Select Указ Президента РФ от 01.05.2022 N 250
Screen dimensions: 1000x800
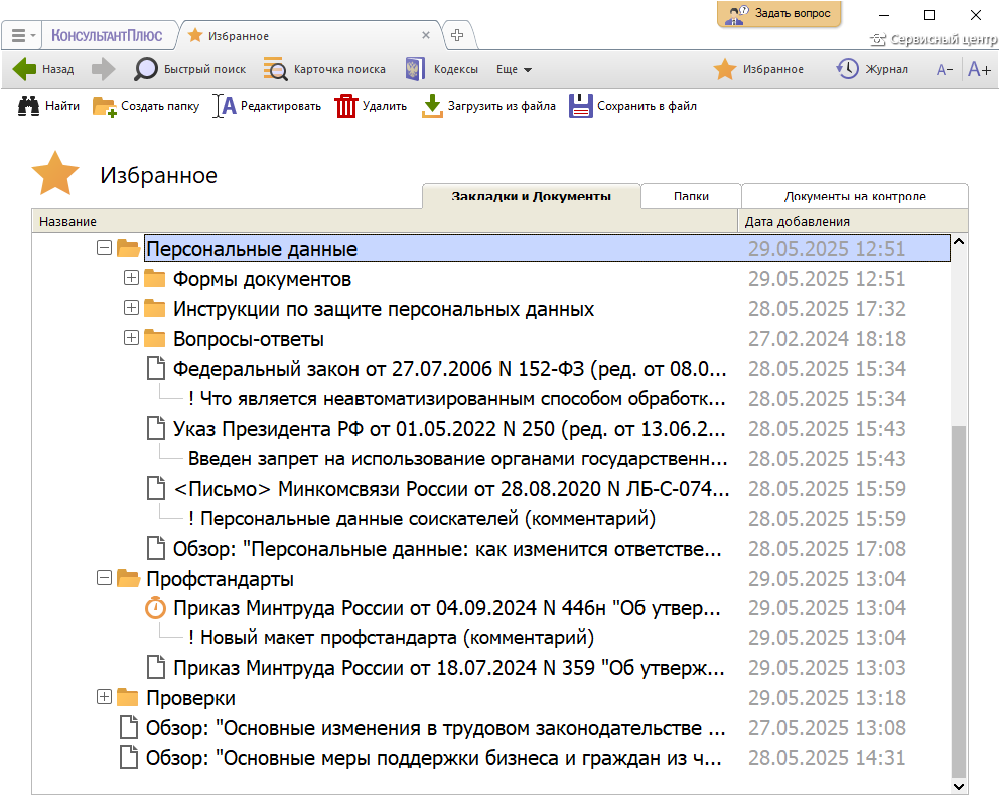(450, 429)
